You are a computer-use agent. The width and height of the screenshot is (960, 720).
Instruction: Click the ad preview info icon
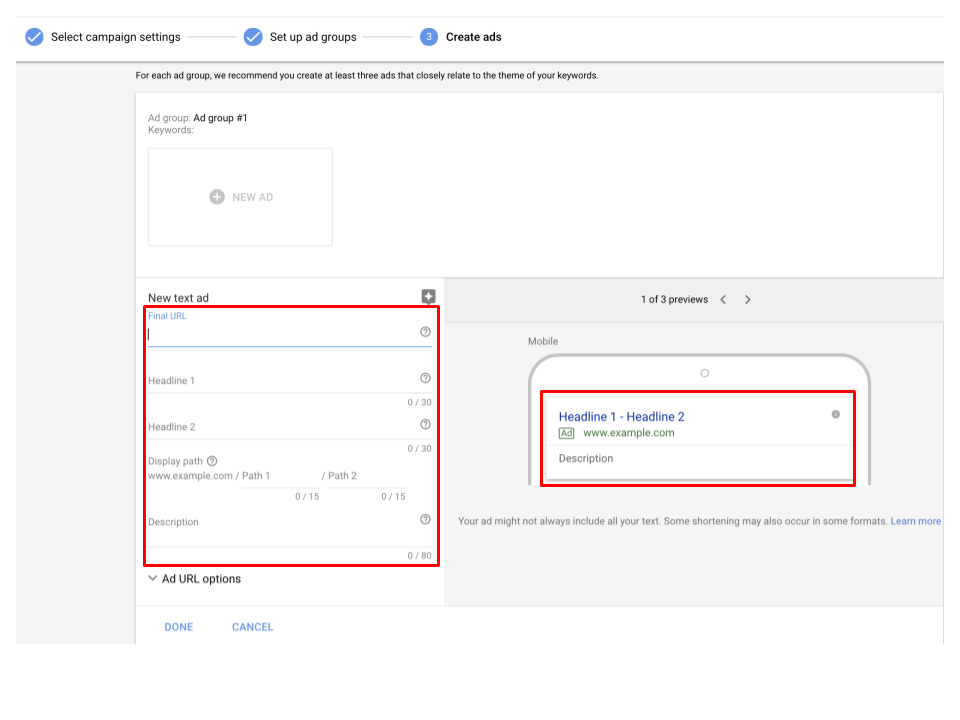tap(836, 414)
